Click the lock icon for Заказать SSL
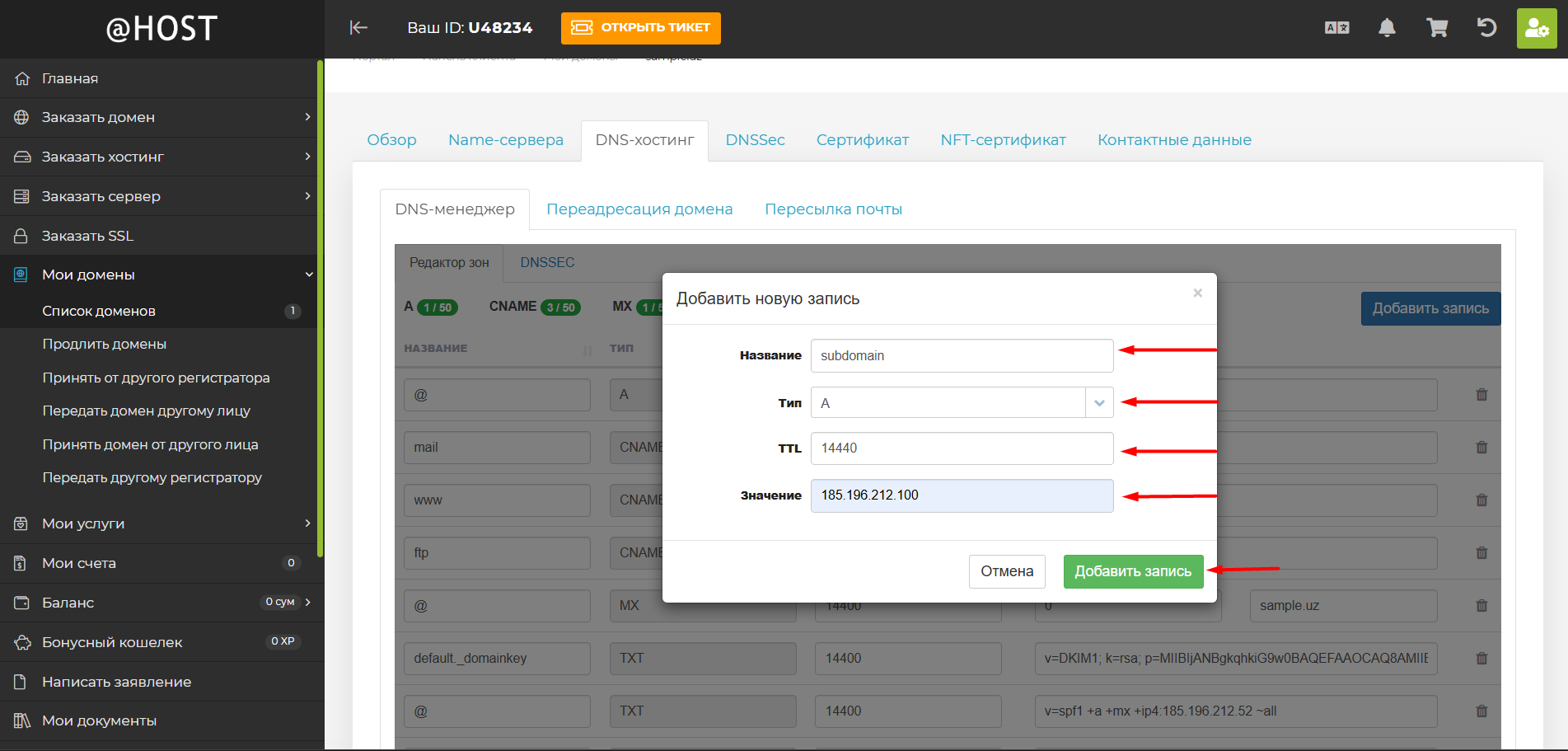 point(22,236)
